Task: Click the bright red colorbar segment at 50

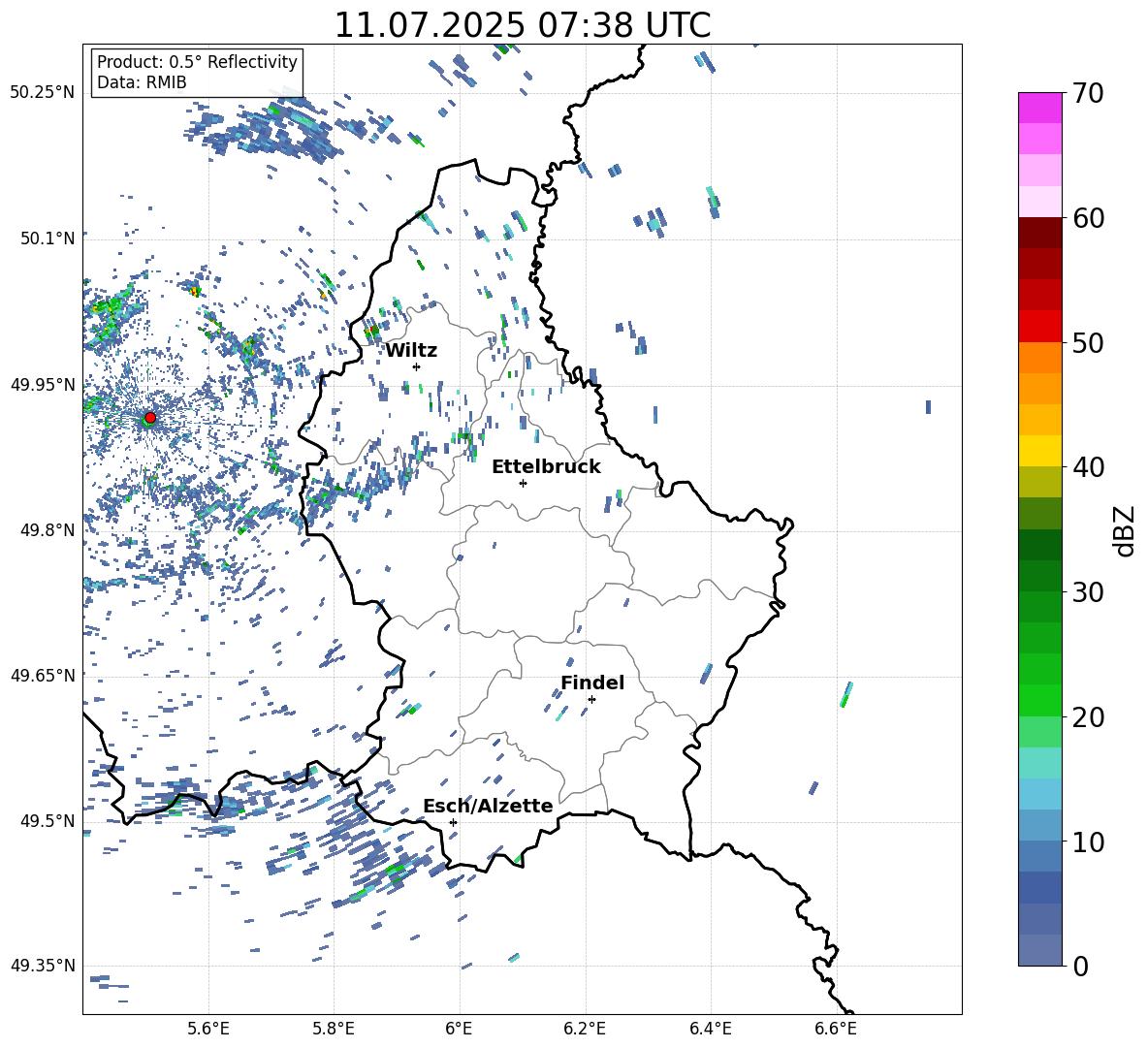Action: (1040, 327)
